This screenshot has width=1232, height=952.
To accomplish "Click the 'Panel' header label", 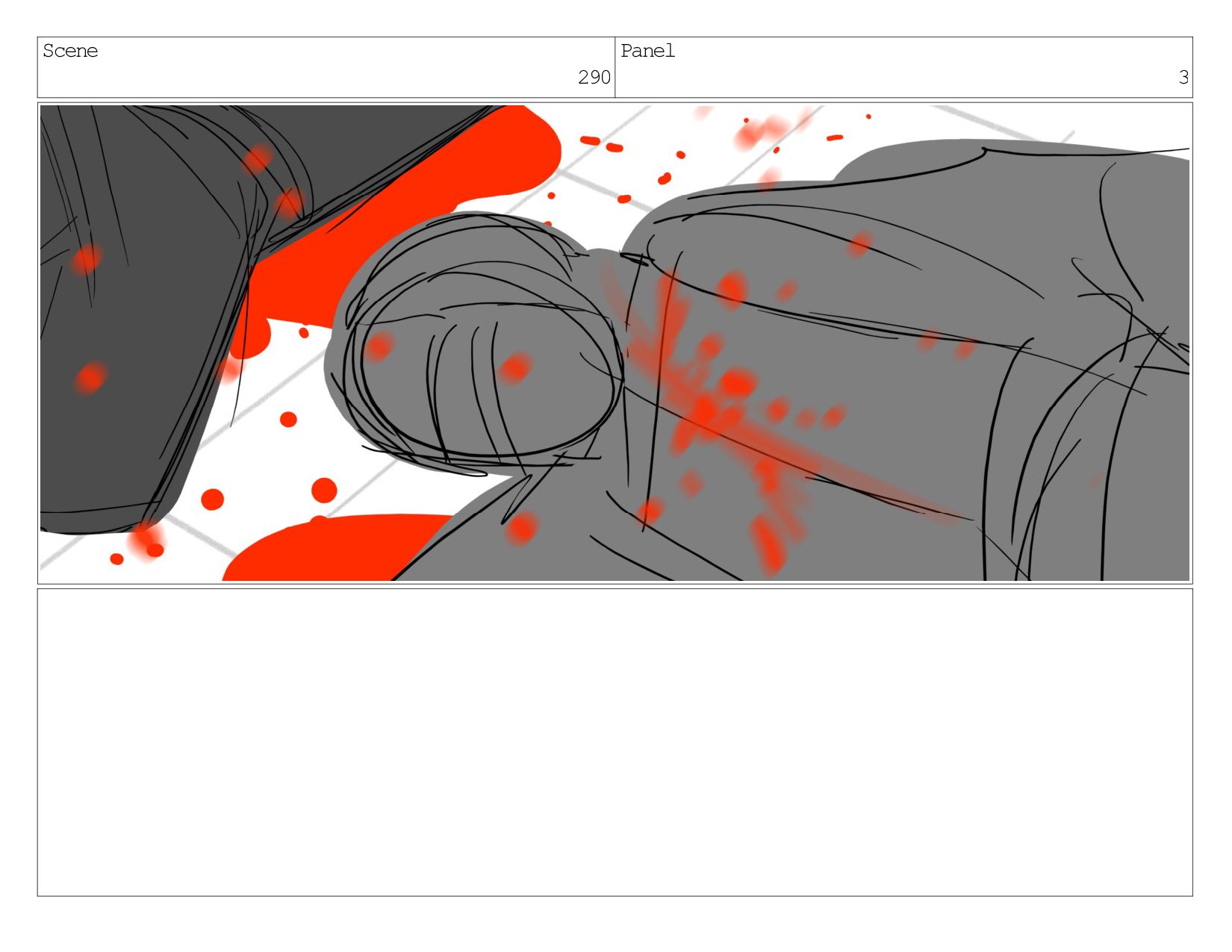I will (x=647, y=51).
